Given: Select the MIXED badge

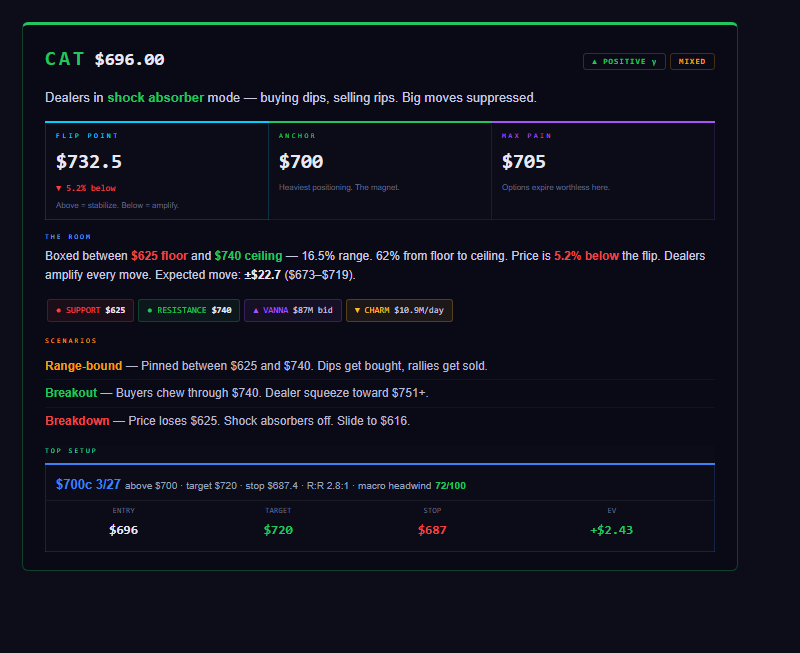Looking at the screenshot, I should click(692, 61).
